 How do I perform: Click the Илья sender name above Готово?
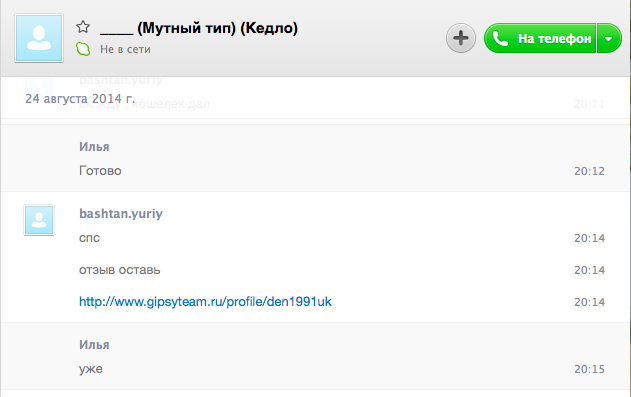point(94,147)
